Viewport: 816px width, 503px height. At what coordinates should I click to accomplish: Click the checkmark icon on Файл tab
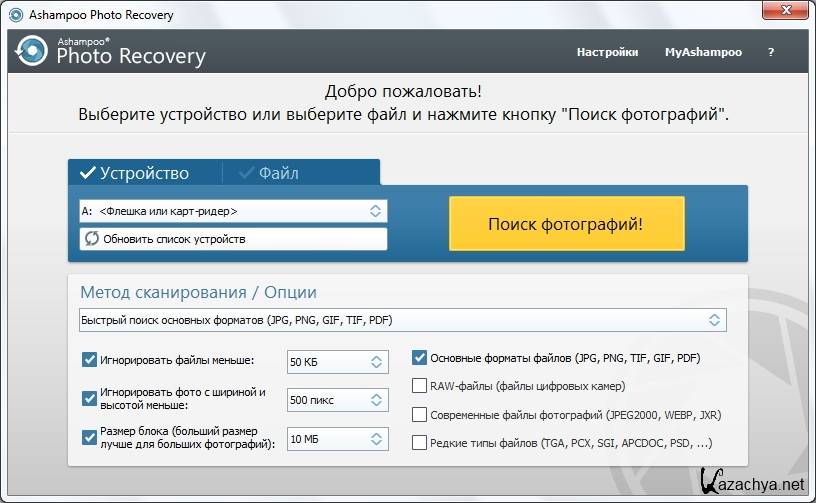click(x=245, y=173)
